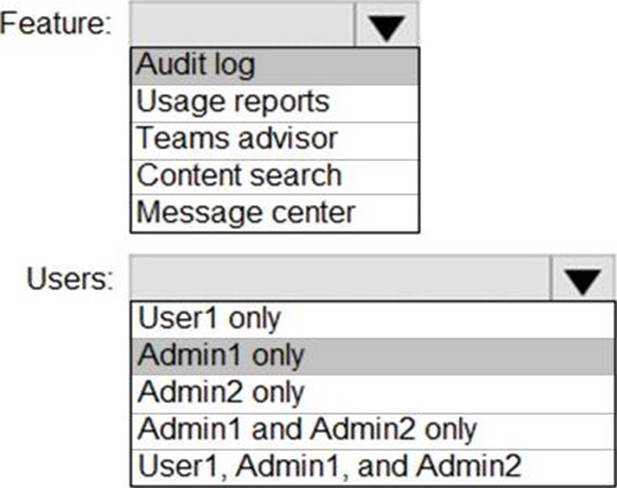Select the first option under Users
Screen dimensions: 617x488
(x=371, y=318)
